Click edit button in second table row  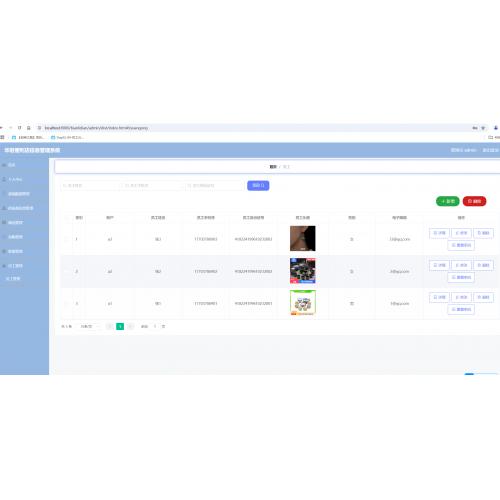(x=461, y=265)
